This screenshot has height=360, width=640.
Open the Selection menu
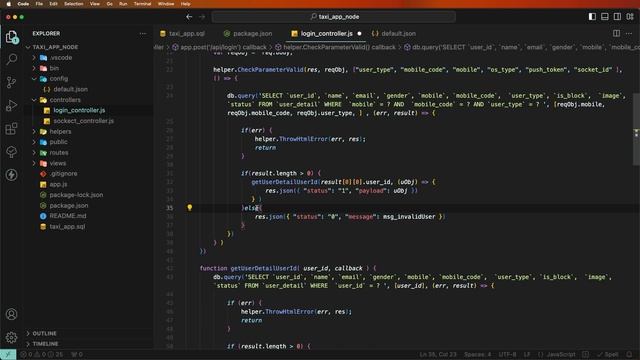click(73, 4)
